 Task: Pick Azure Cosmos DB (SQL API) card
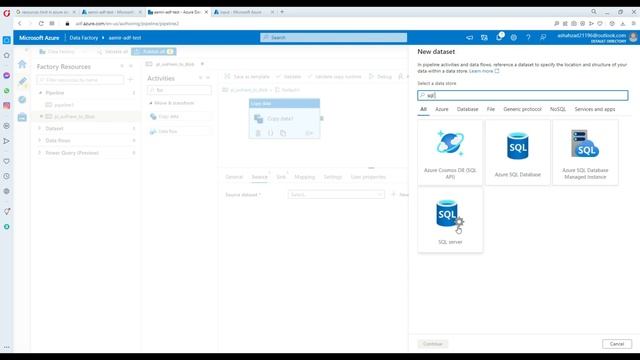pos(450,152)
